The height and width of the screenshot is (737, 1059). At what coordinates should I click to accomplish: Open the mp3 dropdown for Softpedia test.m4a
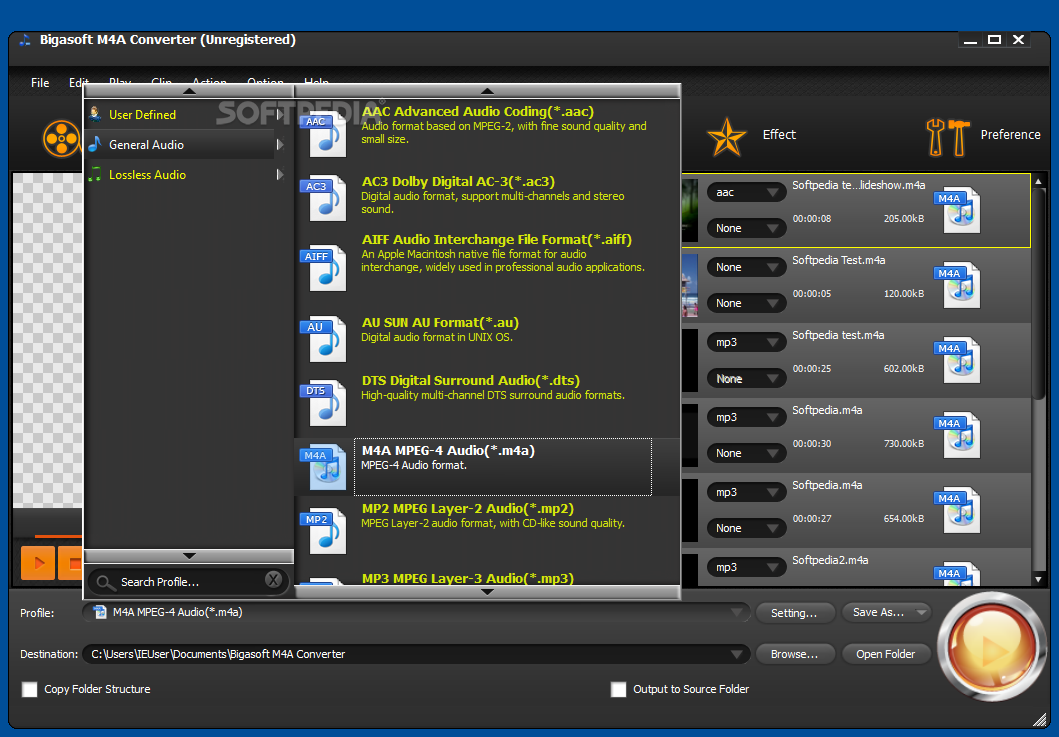746,342
